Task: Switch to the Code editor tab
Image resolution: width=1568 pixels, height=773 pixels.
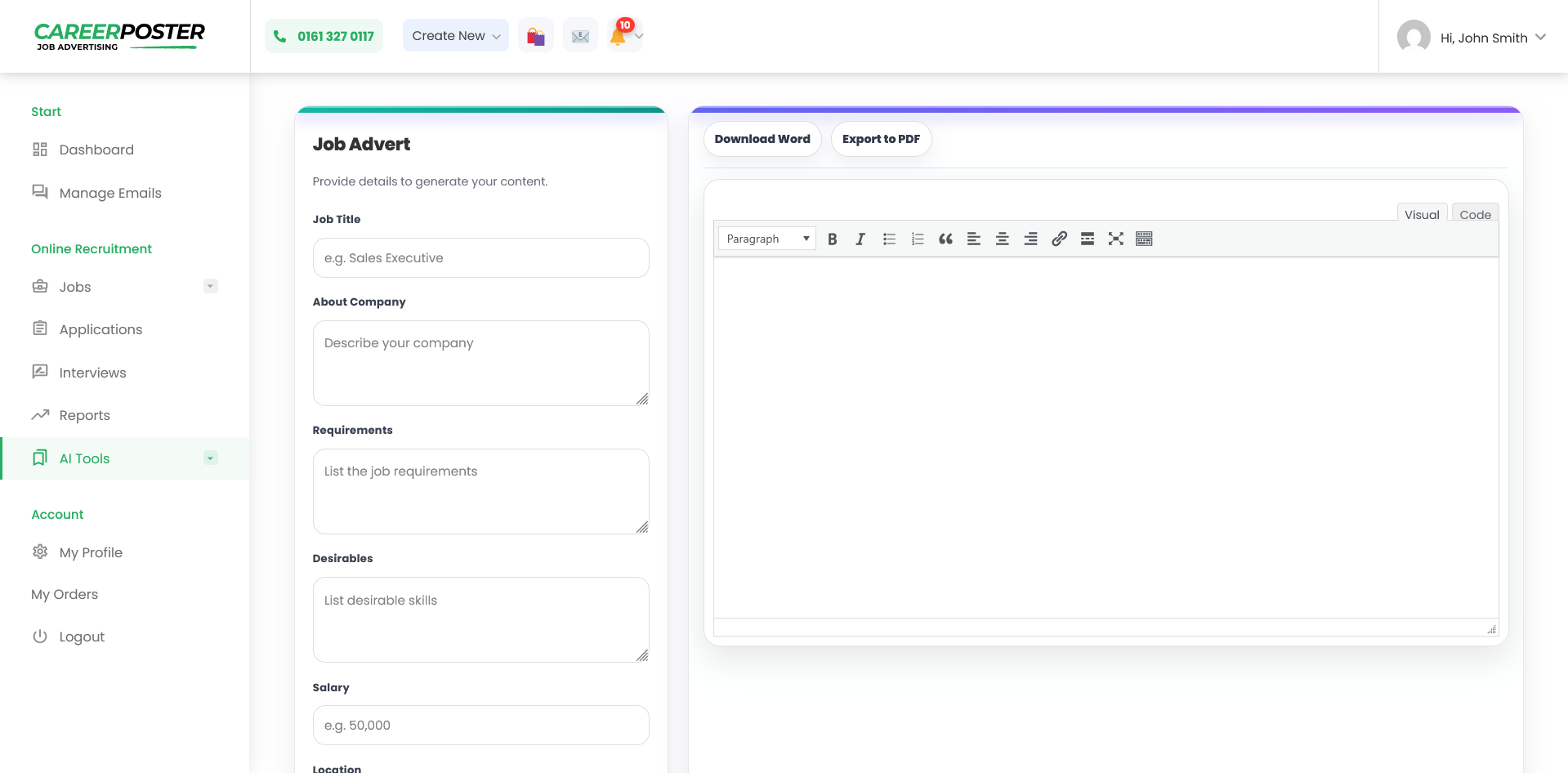Action: point(1476,212)
